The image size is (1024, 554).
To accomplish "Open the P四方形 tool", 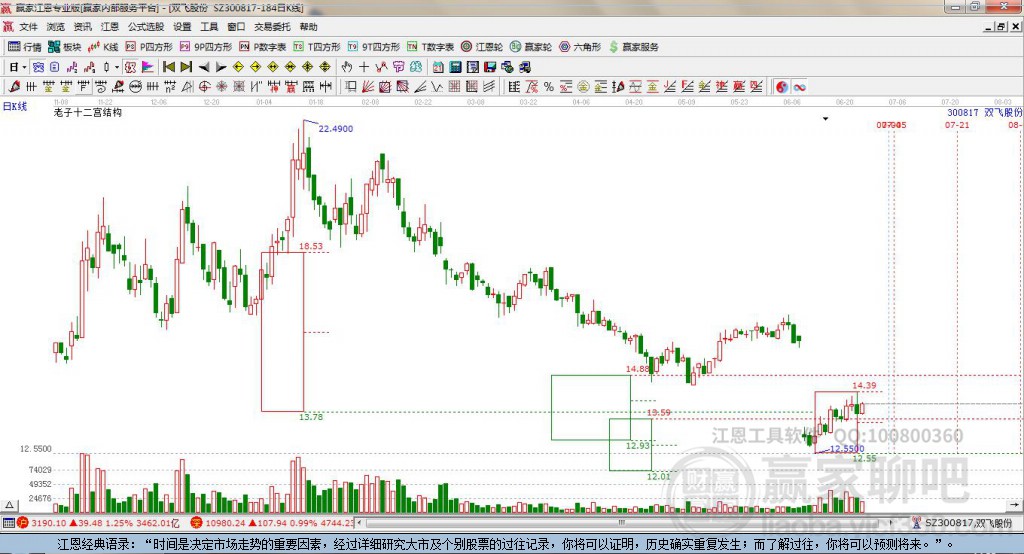I will pos(149,47).
